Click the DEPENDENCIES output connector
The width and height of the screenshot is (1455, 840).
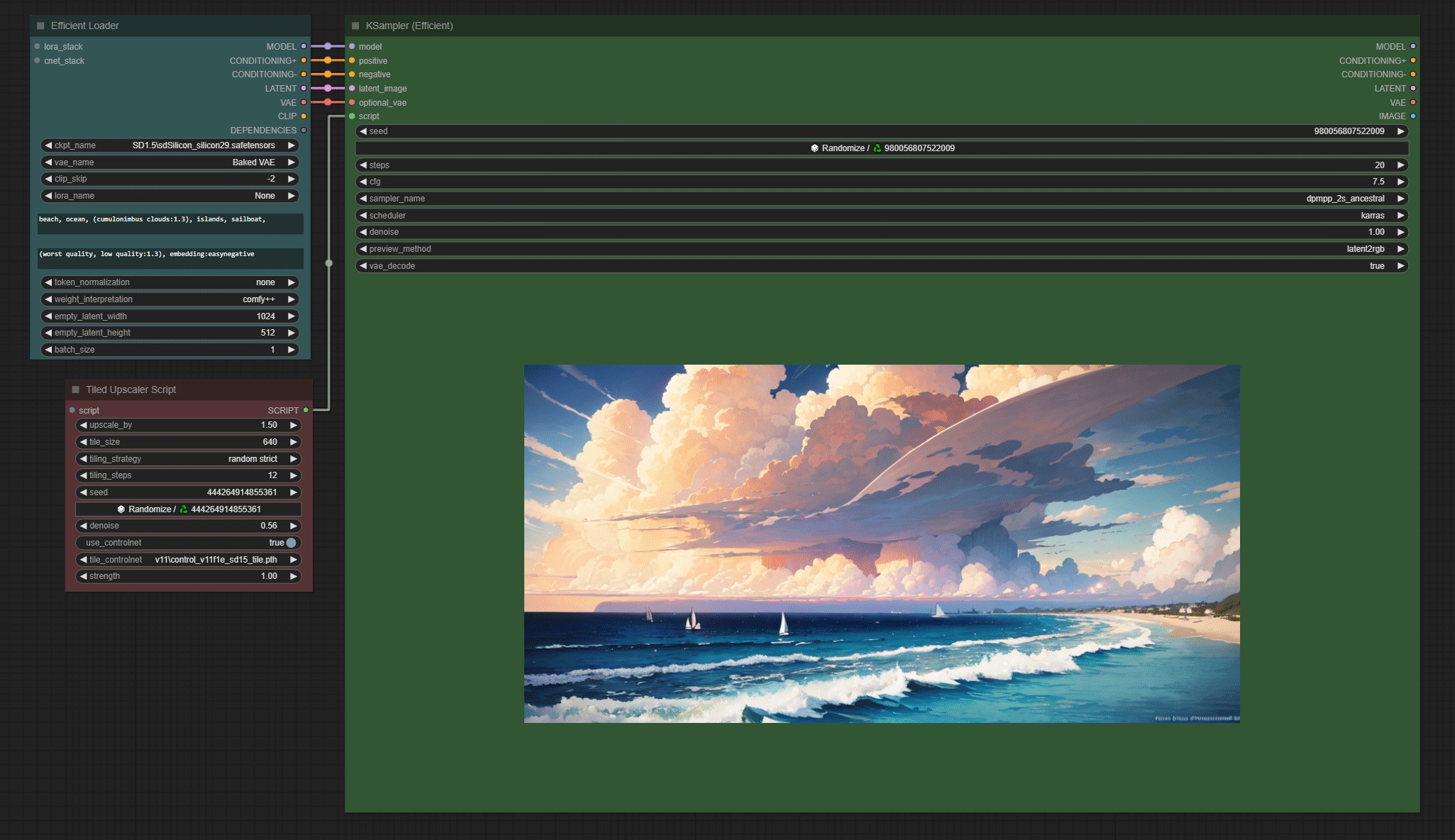click(x=304, y=131)
